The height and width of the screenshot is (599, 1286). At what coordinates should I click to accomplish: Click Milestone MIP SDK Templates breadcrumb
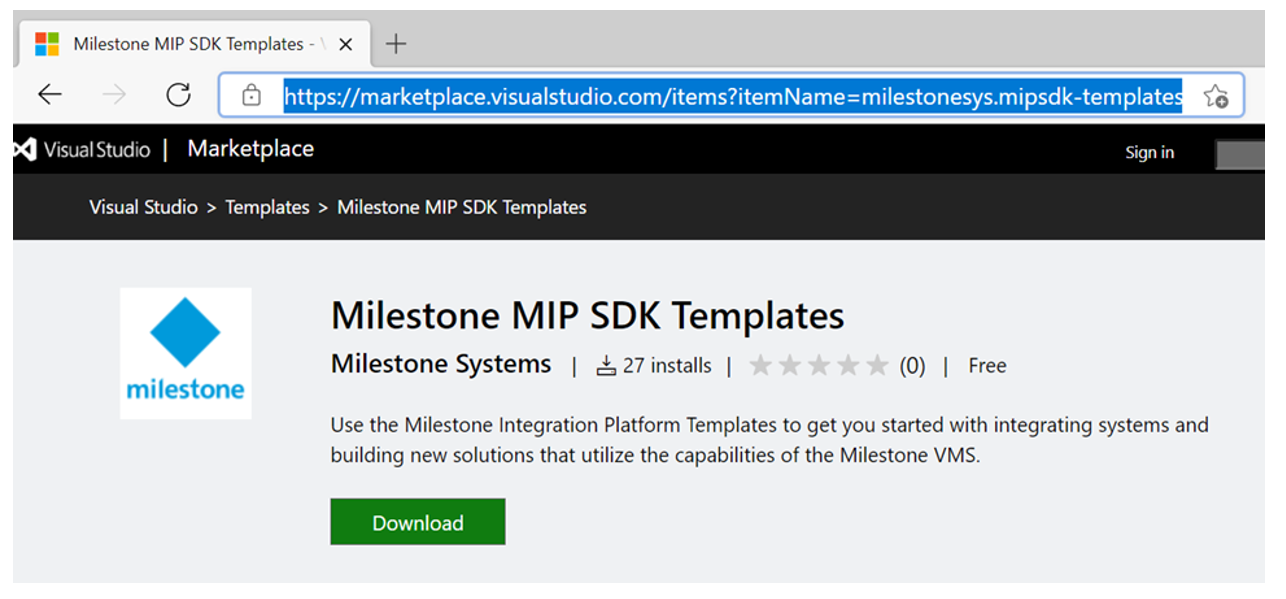pyautogui.click(x=462, y=207)
